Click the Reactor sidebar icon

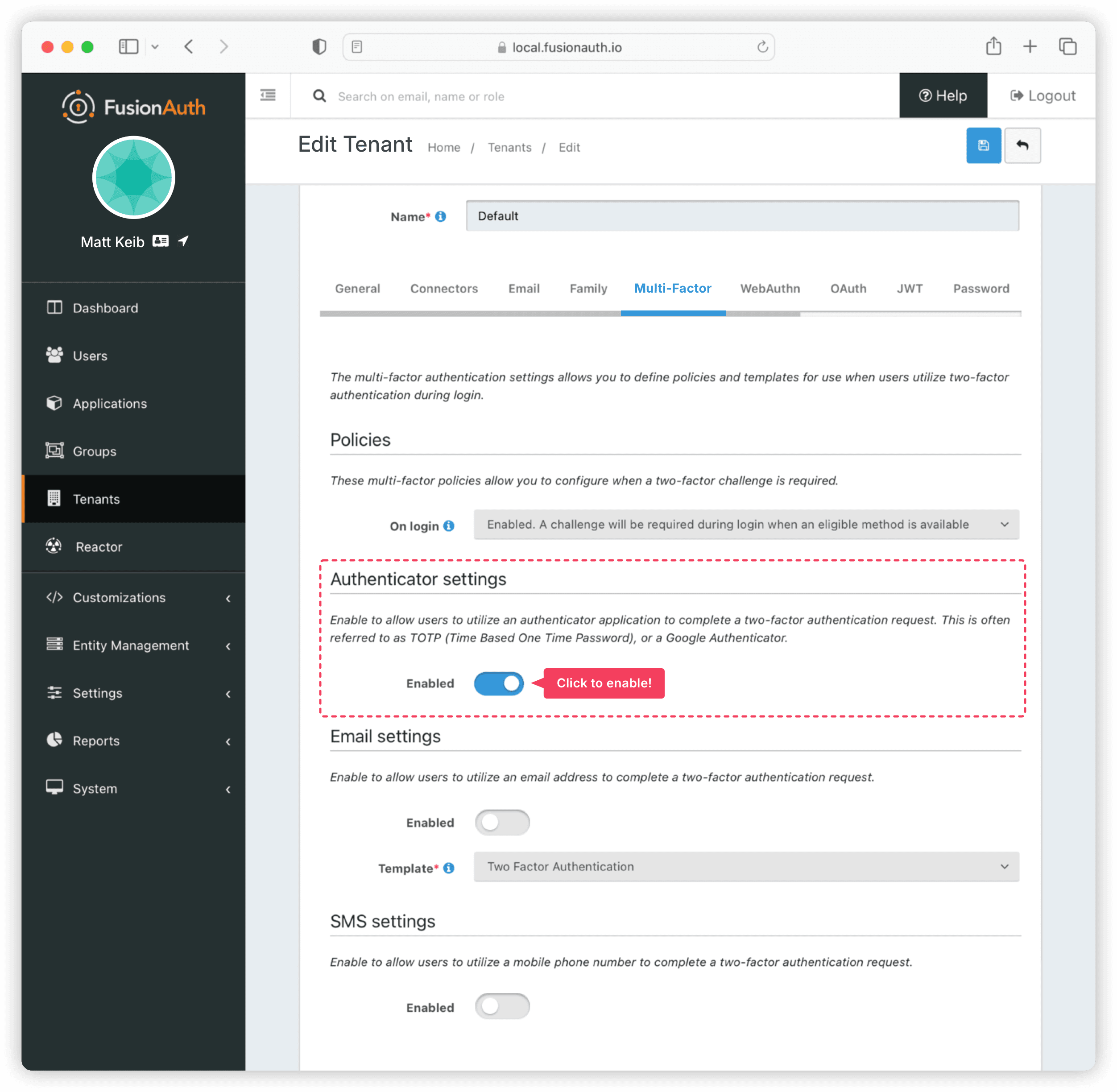[x=55, y=547]
